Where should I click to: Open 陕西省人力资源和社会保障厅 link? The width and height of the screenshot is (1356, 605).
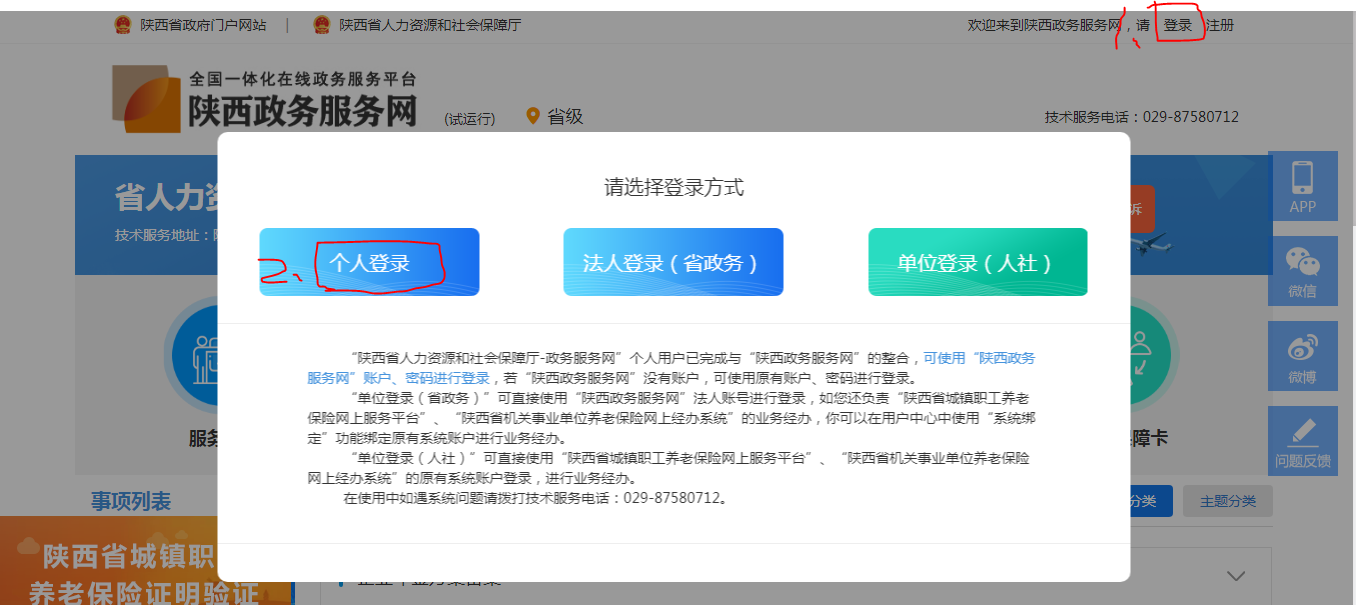point(430,25)
